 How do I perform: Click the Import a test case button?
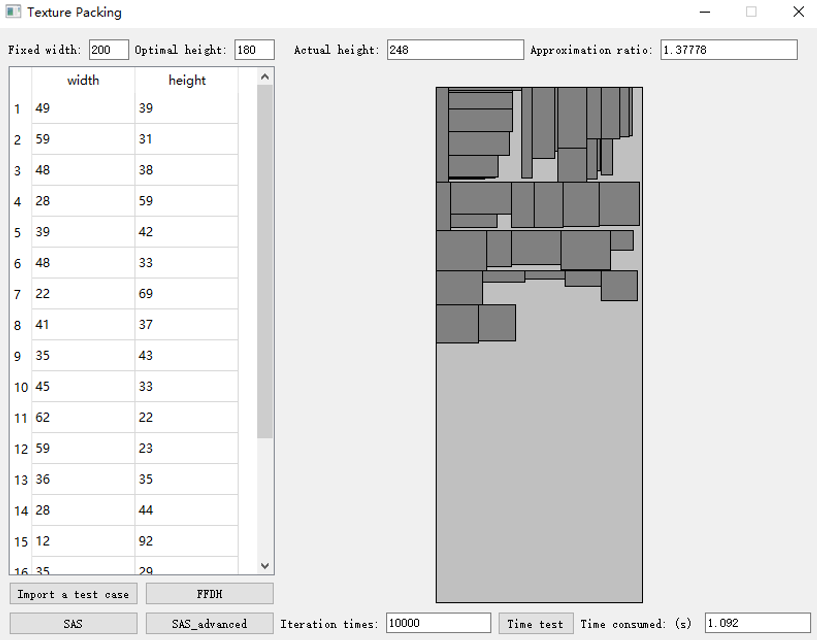[73, 594]
